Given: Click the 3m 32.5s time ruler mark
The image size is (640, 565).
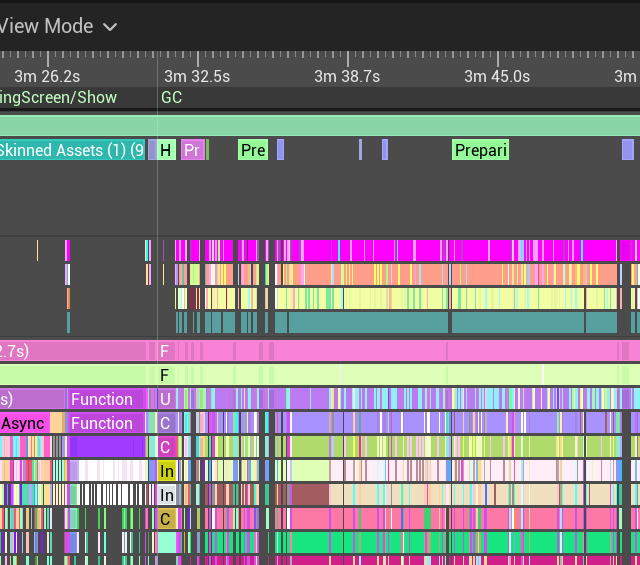Looking at the screenshot, I should click(x=197, y=76).
